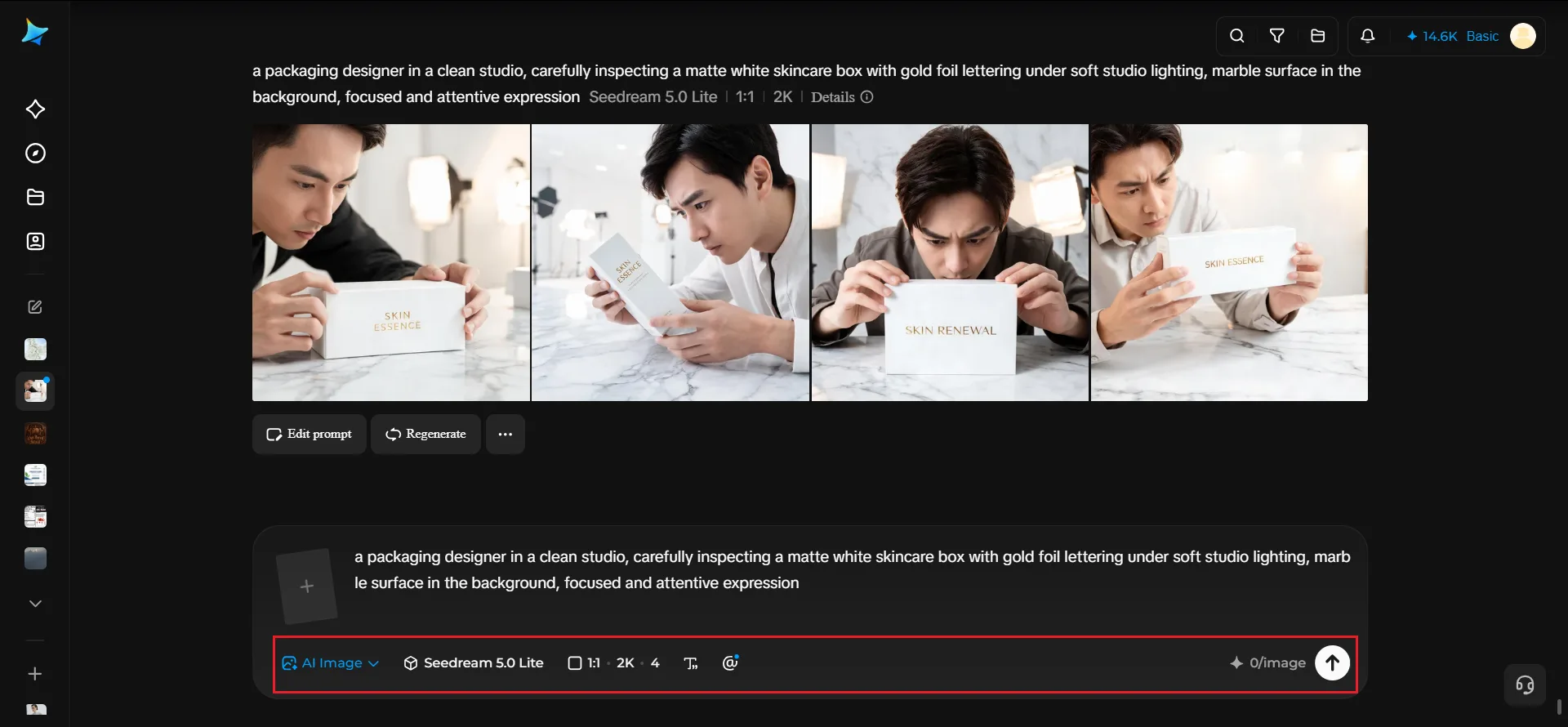Open aspect ratio and resolution settings 1:1 2K
Screen dimensions: 1568x727
613,663
